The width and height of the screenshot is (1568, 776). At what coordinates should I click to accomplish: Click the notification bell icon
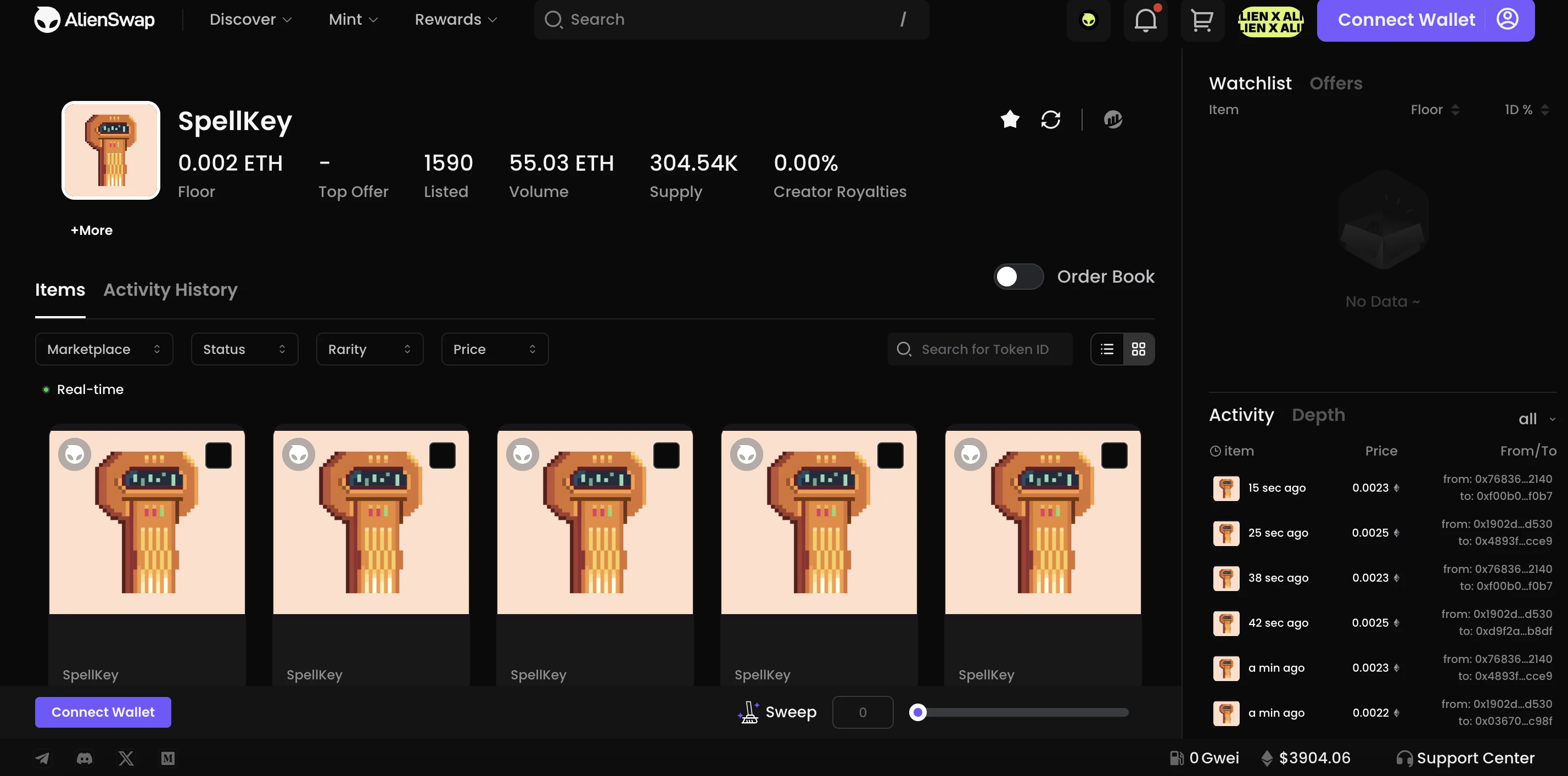[x=1145, y=20]
